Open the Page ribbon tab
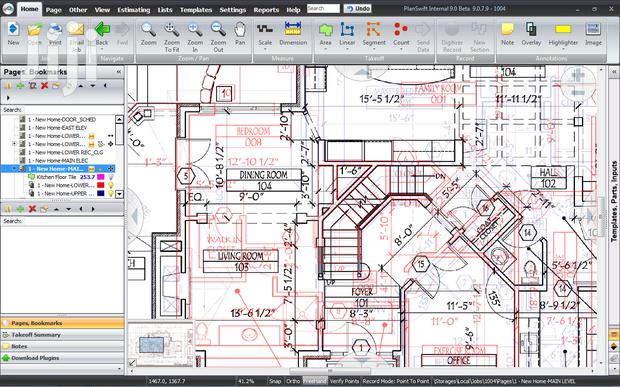 tap(53, 9)
